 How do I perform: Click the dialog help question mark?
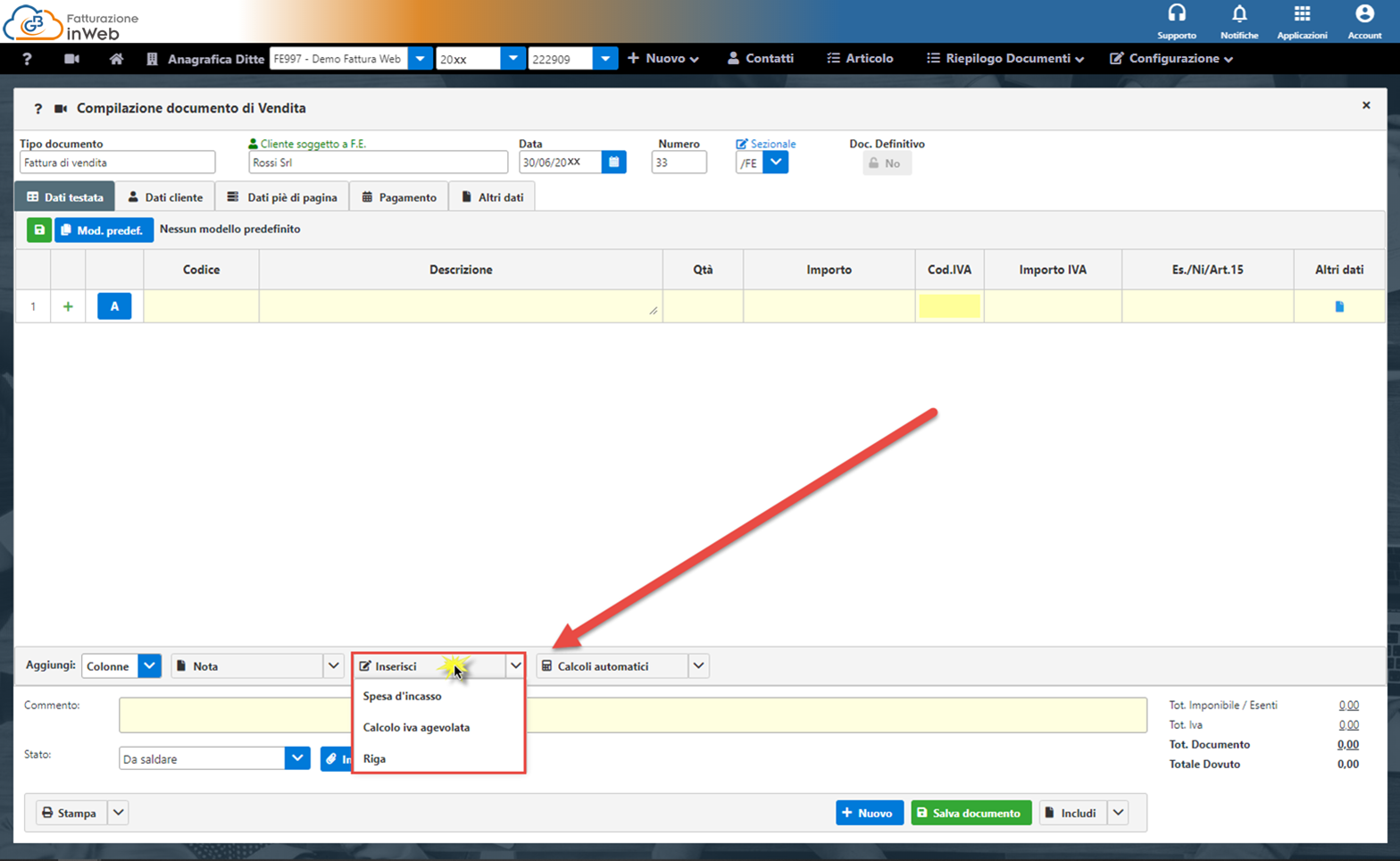37,108
